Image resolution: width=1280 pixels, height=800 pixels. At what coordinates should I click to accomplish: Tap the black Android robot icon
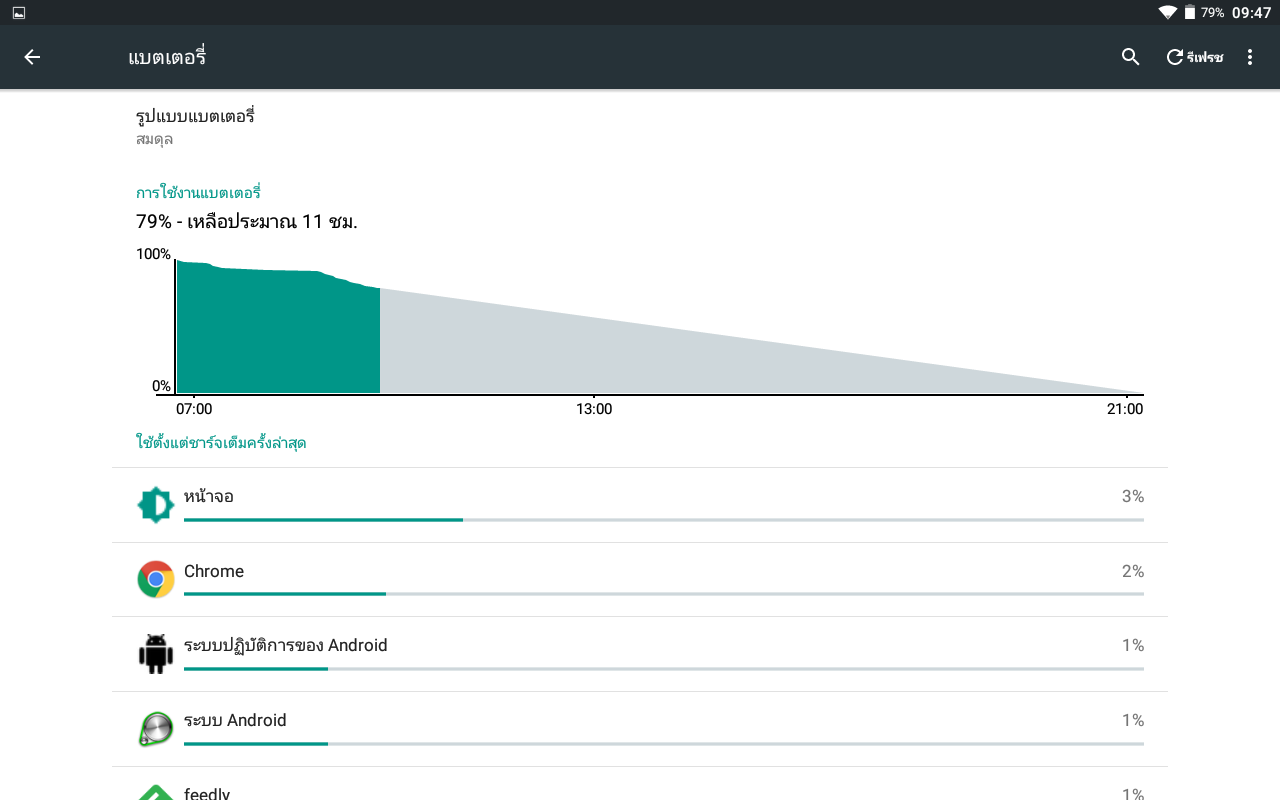(x=155, y=654)
